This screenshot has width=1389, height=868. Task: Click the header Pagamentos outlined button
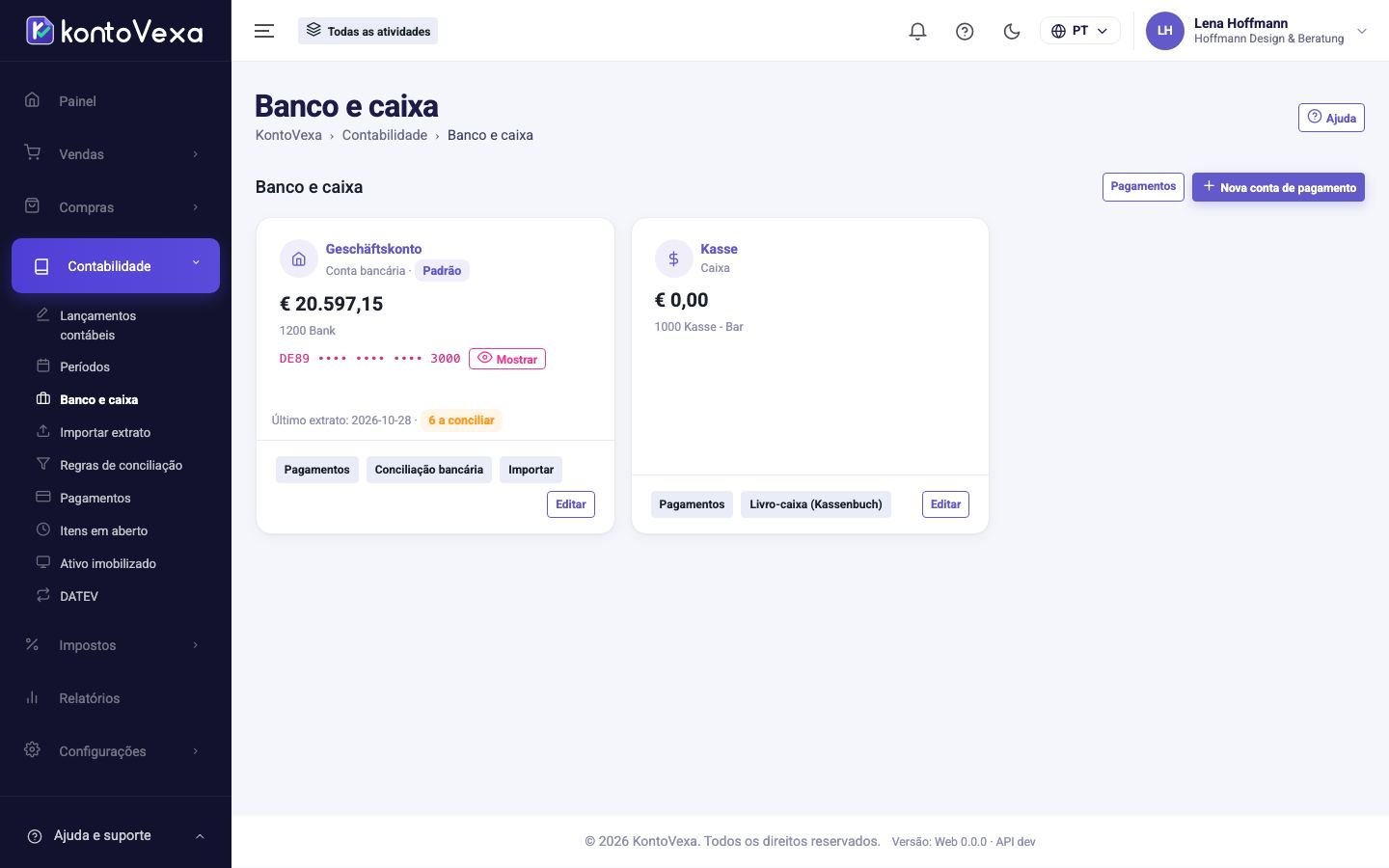pos(1143,187)
